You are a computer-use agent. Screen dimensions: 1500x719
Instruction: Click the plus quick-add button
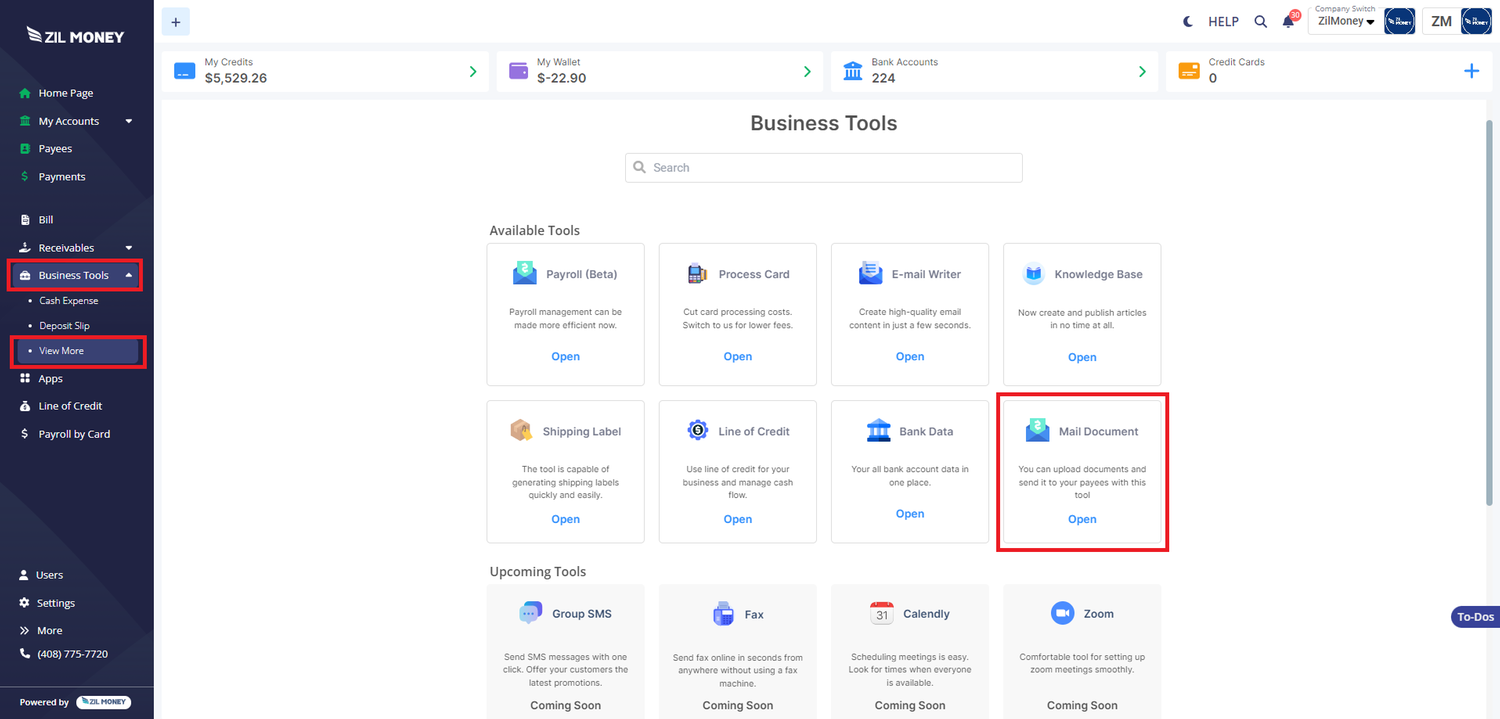(175, 21)
